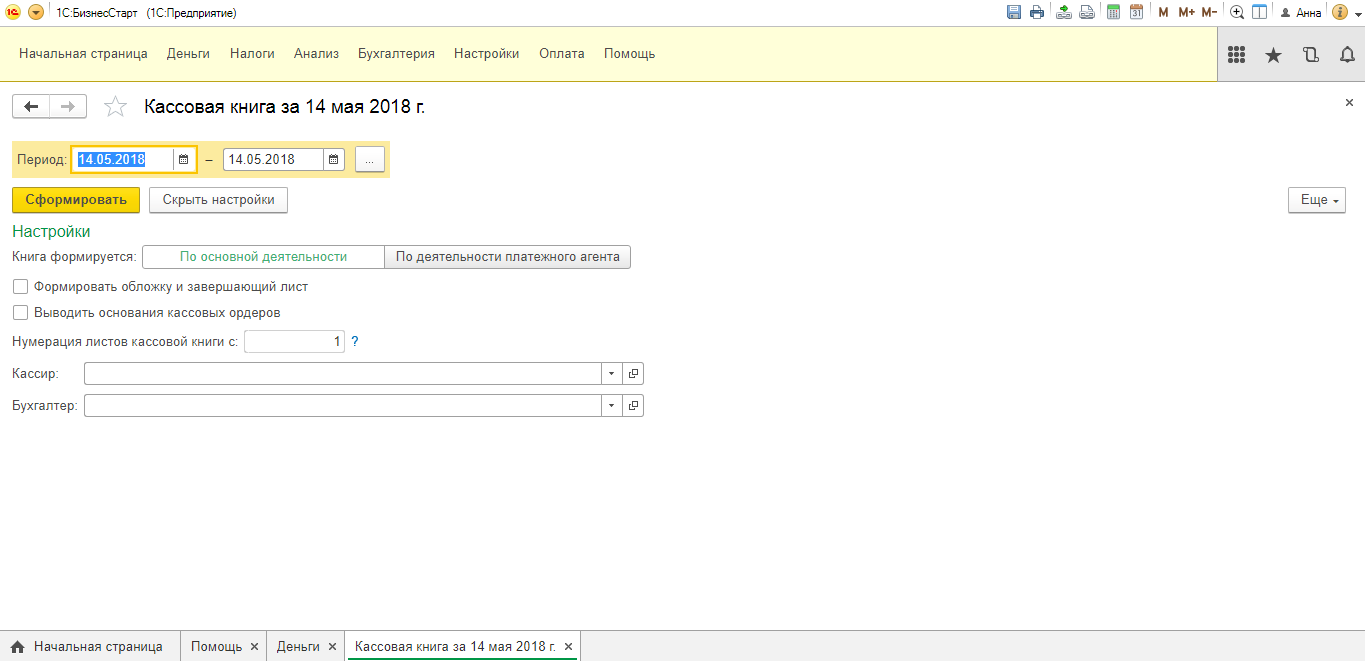Click the Бухгалтер input field
Viewport: 1365px width, 661px height.
tap(343, 406)
